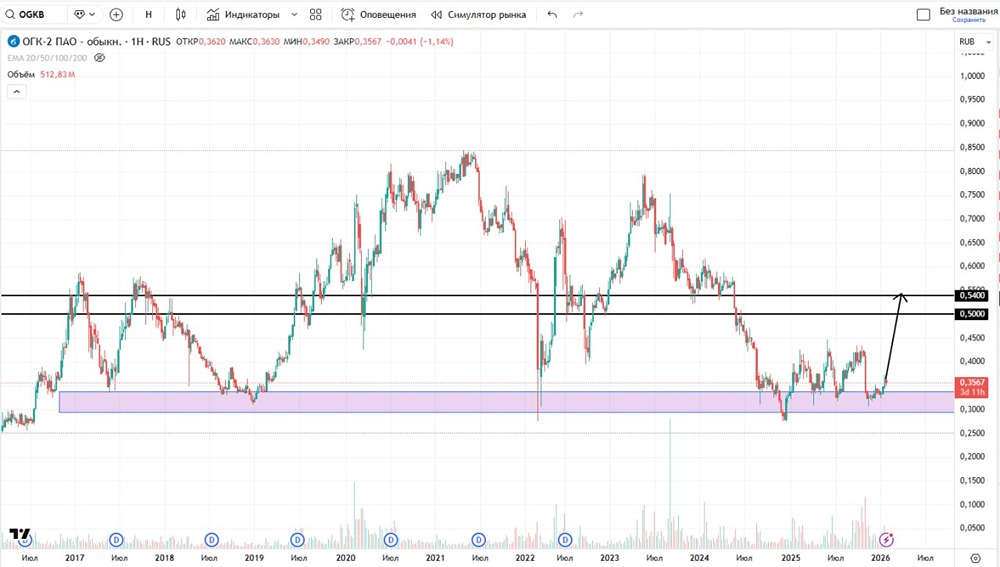Open Alerts (Оповещения) with the clock icon
Screen dimensions: 1000x567
(378, 15)
